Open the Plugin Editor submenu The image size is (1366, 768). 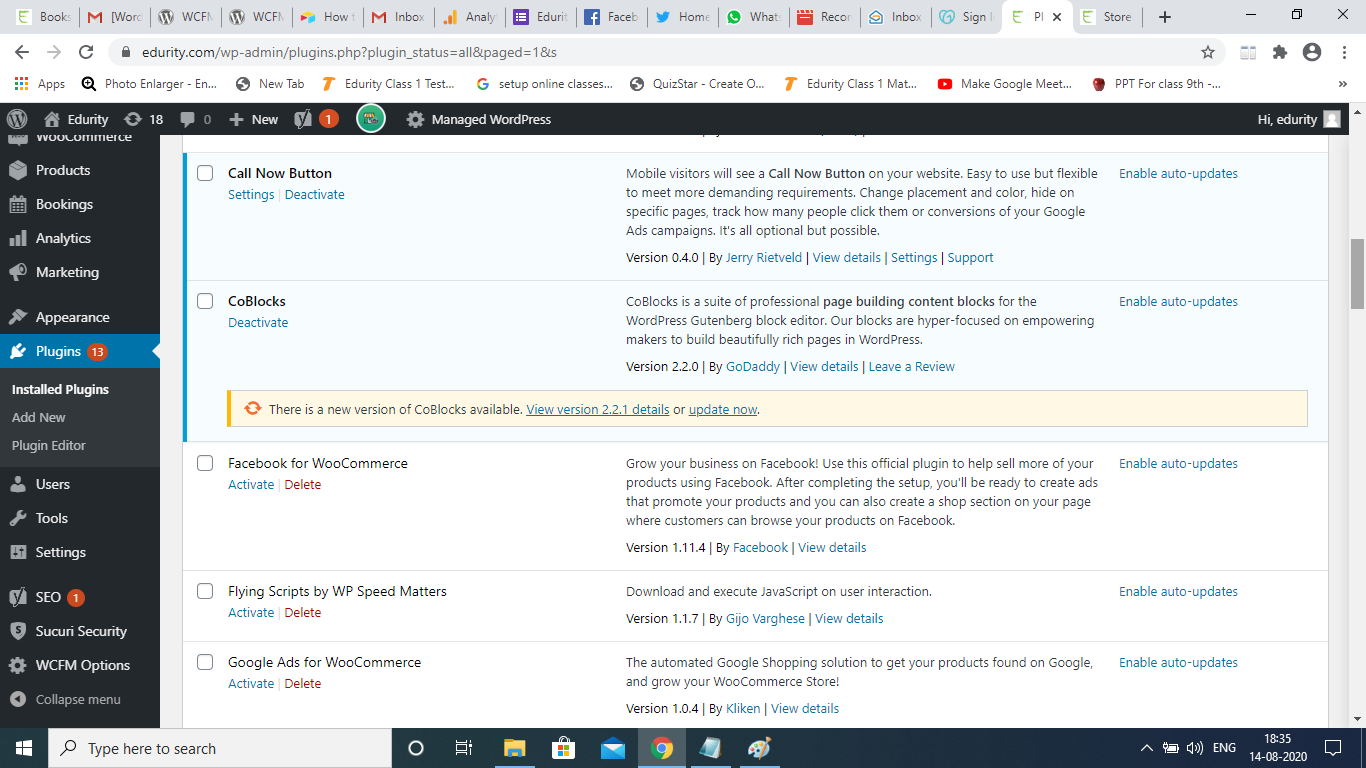coord(49,445)
